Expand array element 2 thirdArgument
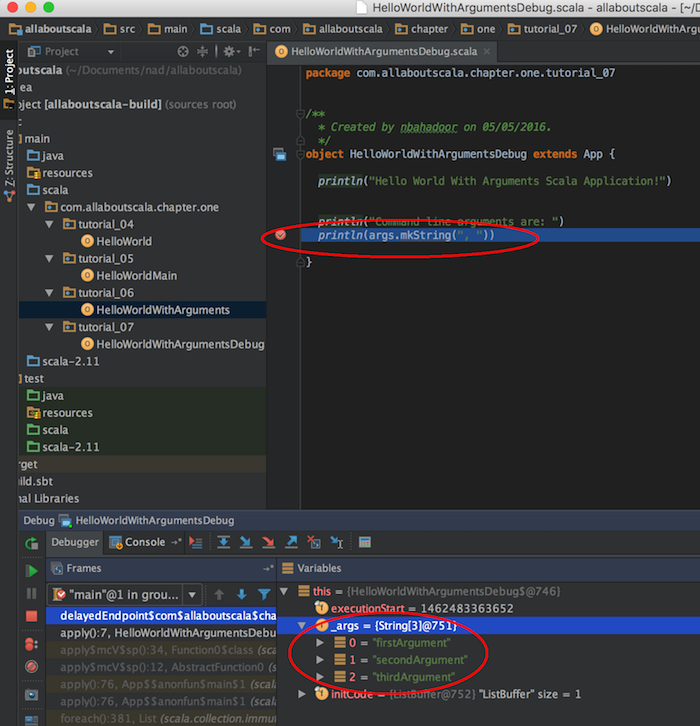The width and height of the screenshot is (700, 726). (x=320, y=676)
